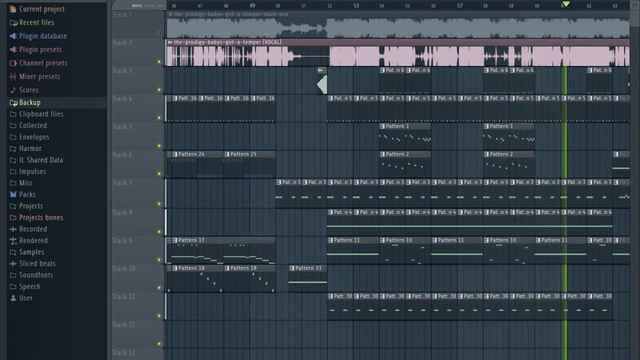Viewport: 640px width, 360px height.
Task: Select the Track 11 header label
Action: [x=124, y=297]
